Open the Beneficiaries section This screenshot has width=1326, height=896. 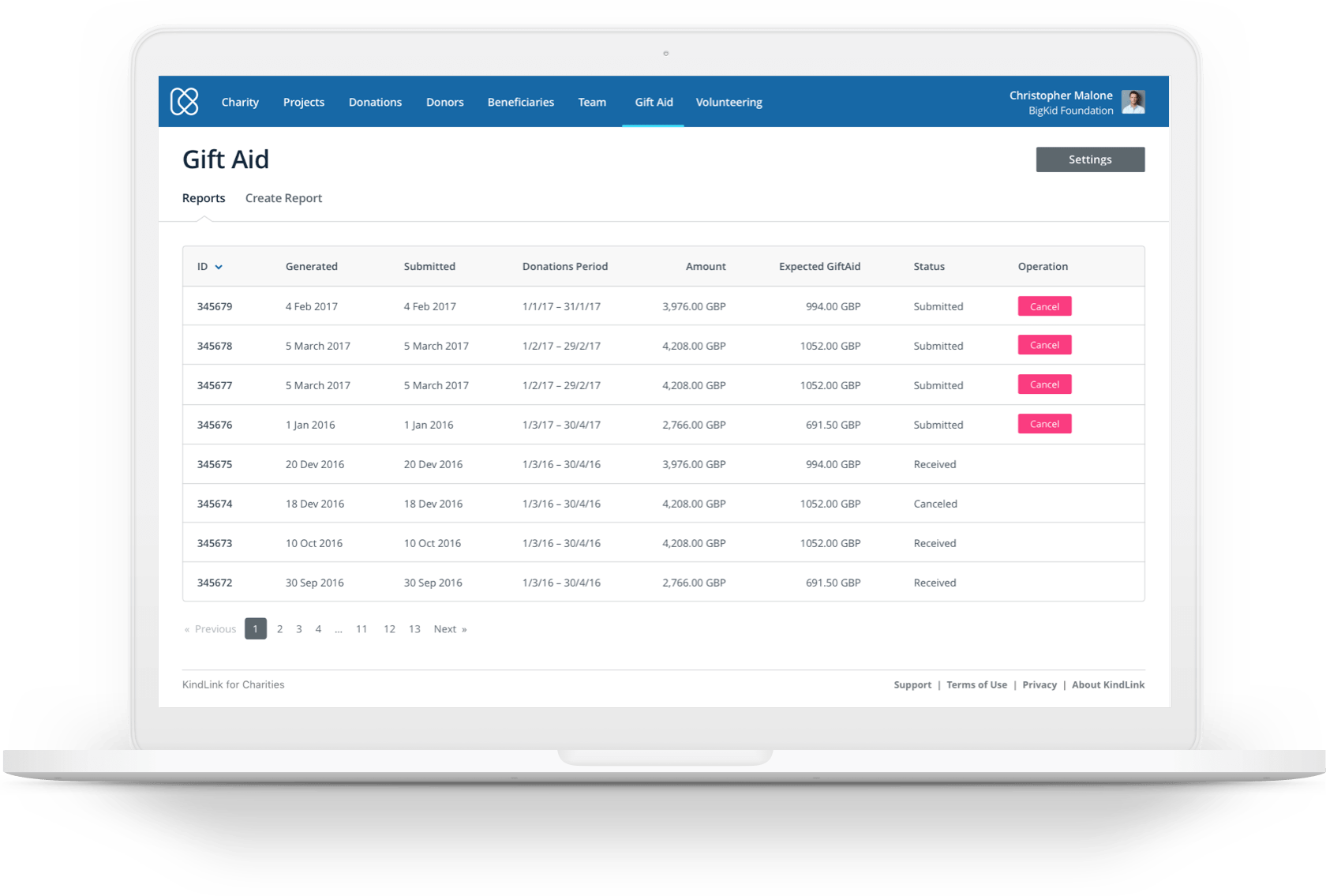520,101
